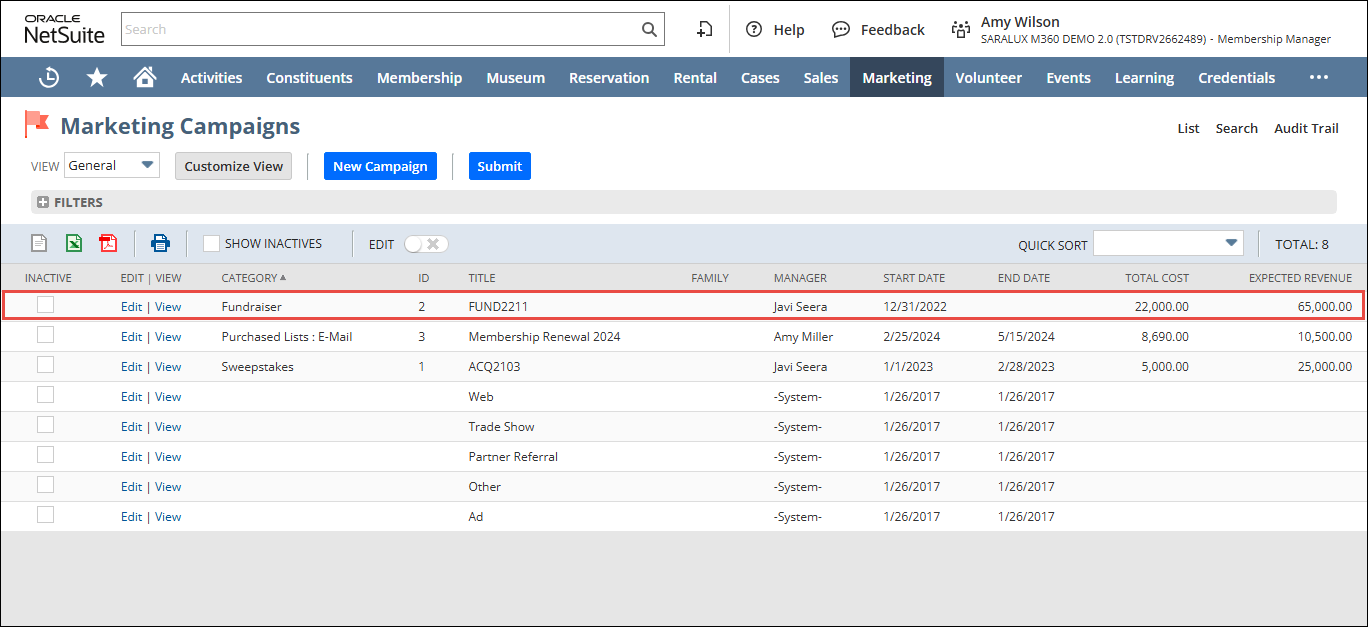
Task: Toggle the inline Edit switch
Action: [426, 244]
